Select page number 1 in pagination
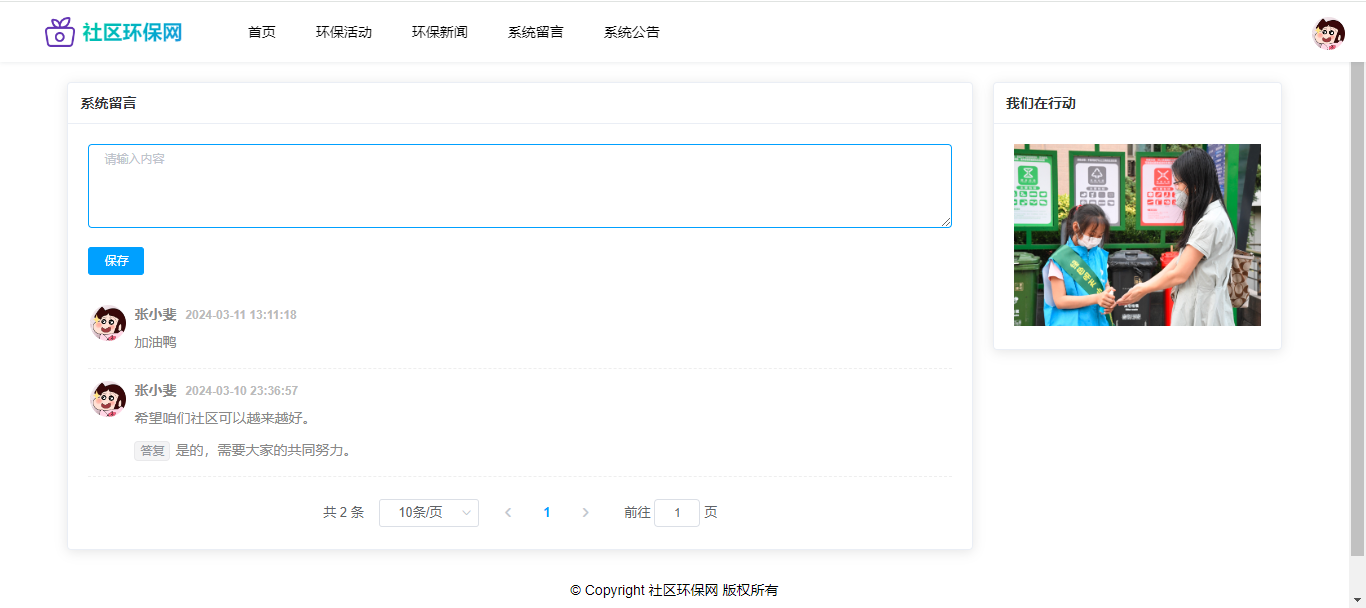 click(547, 513)
